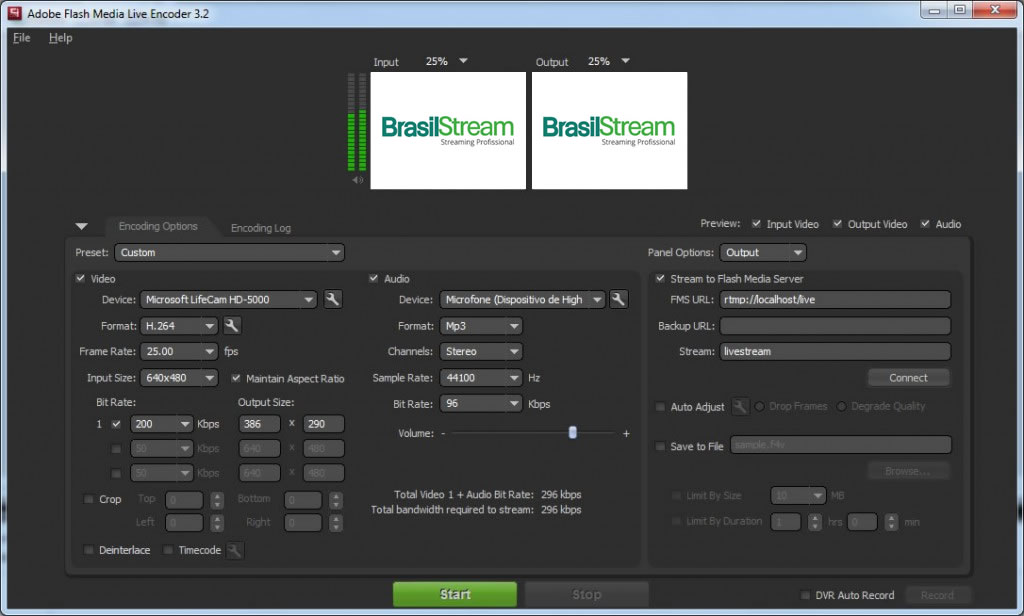This screenshot has width=1024, height=616.
Task: Open Input Size 640x480 dropdown
Action: point(179,378)
